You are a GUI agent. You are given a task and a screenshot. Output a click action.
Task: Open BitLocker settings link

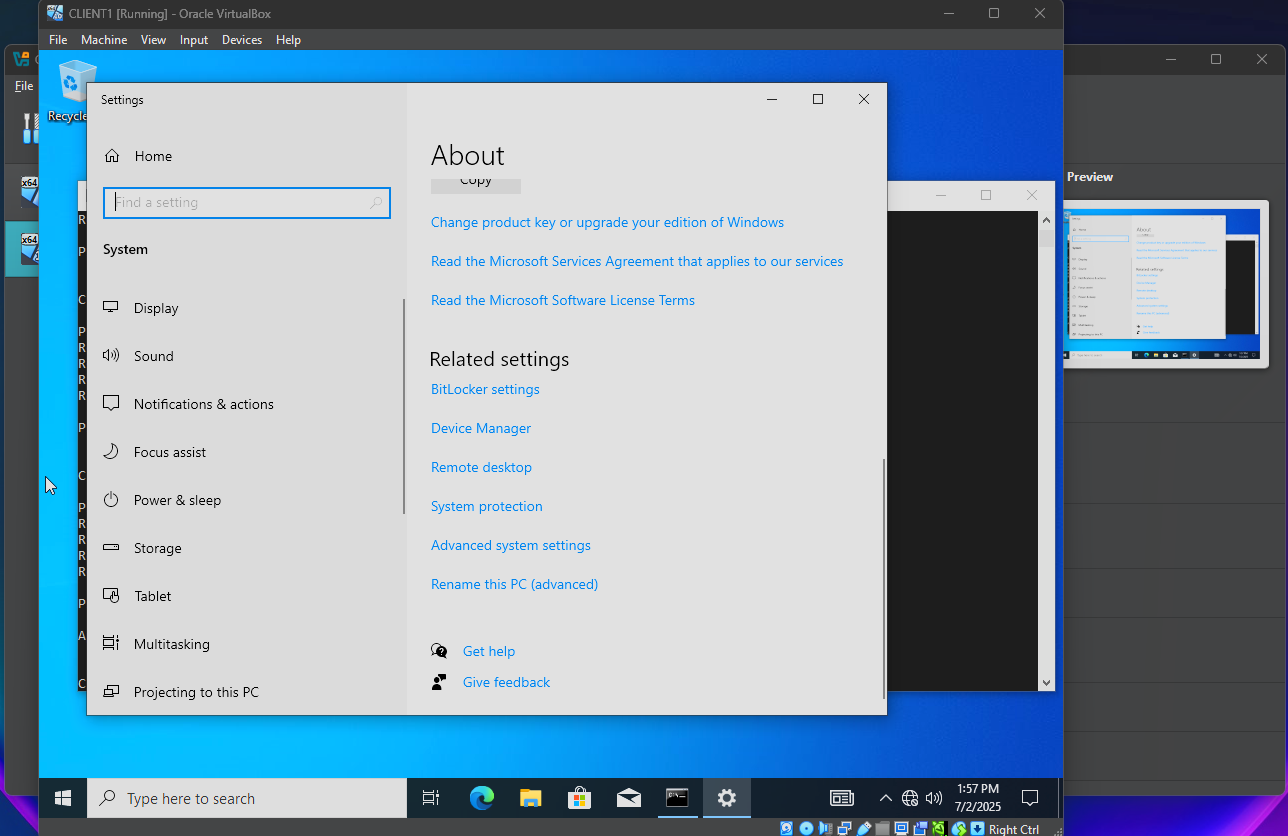coord(485,389)
